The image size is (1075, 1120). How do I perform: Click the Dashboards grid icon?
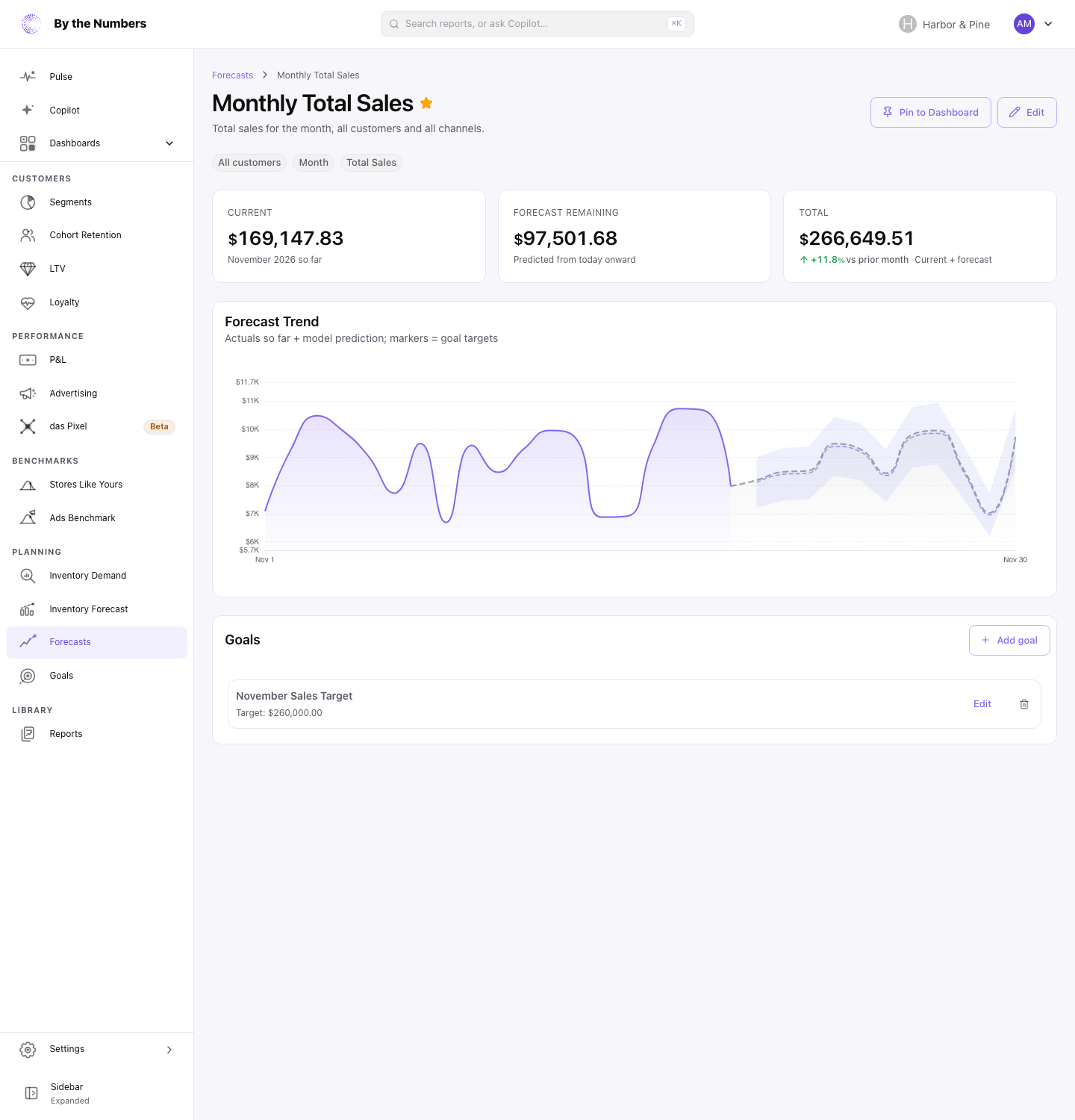click(x=28, y=143)
